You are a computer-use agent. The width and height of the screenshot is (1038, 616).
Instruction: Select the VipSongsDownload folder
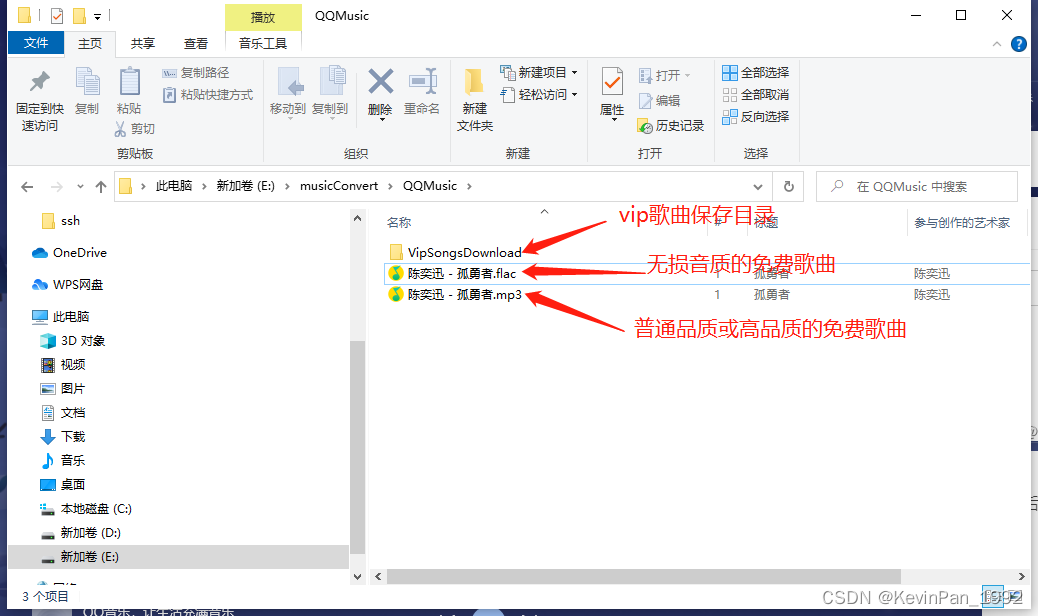(455, 252)
